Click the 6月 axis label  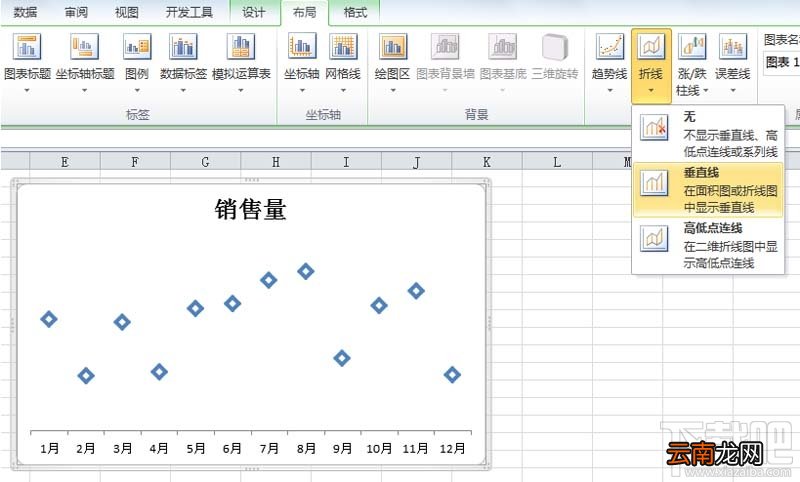click(x=232, y=448)
